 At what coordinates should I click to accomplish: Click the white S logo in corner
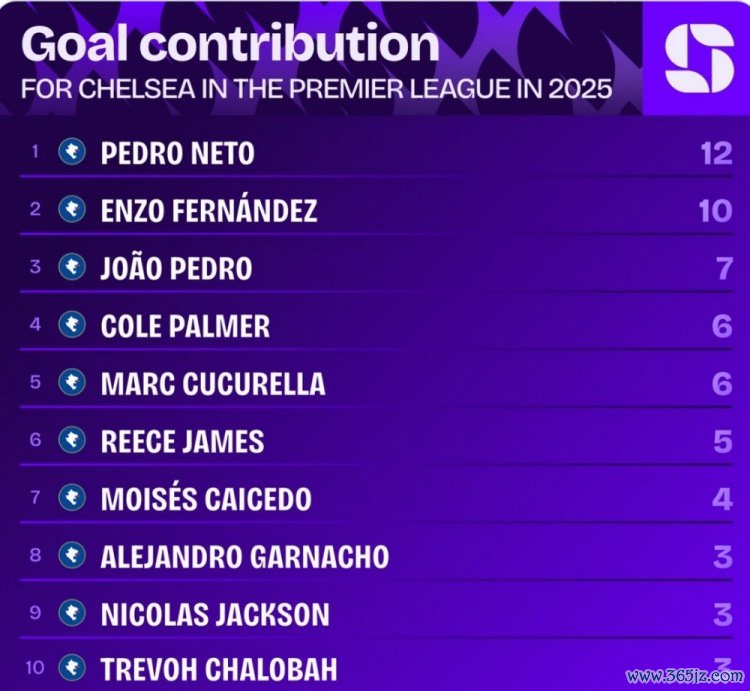(699, 58)
